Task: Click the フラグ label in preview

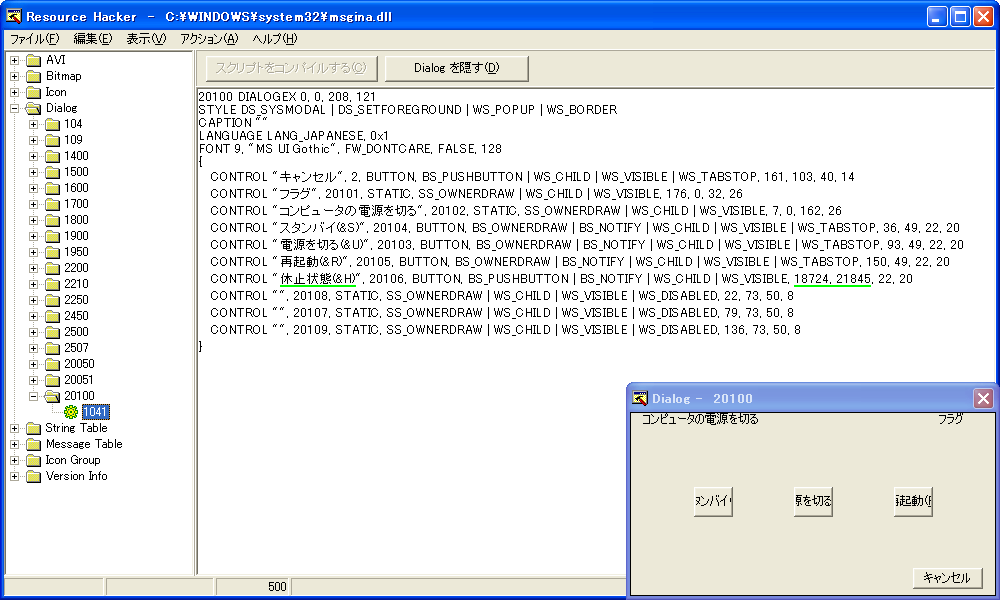Action: 950,419
